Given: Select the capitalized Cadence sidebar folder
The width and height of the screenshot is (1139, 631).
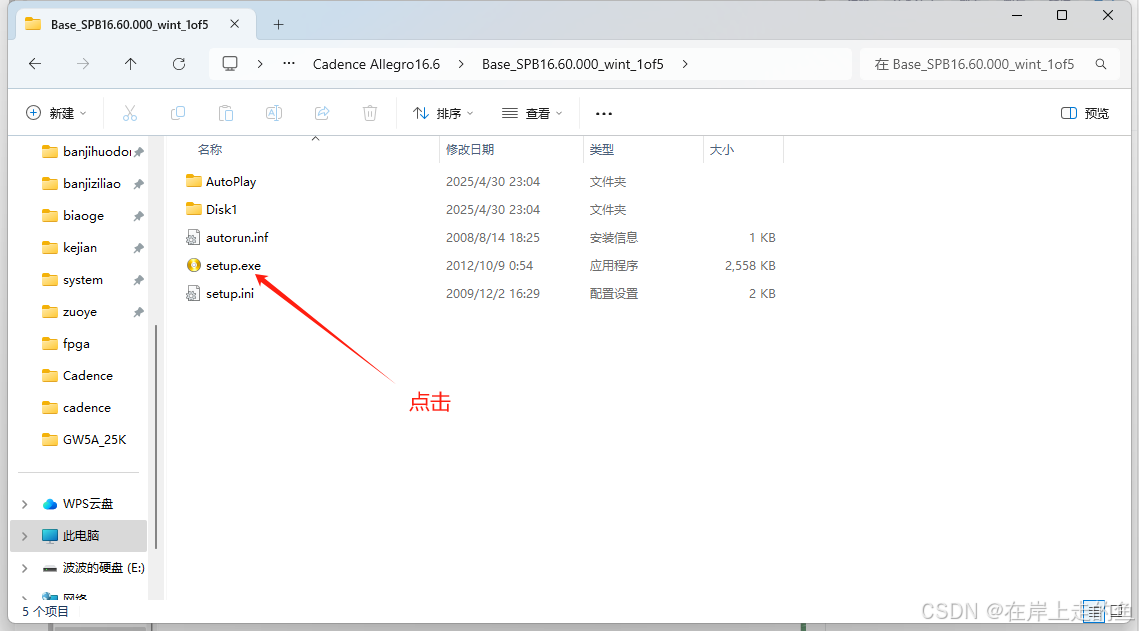Looking at the screenshot, I should tap(88, 375).
